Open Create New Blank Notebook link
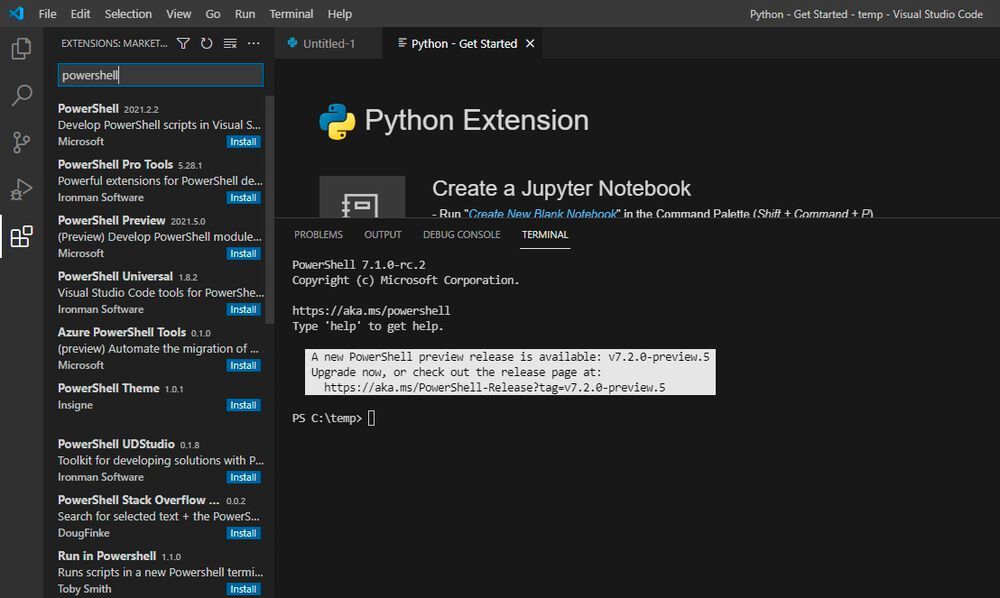This screenshot has height=598, width=1000. (x=543, y=214)
